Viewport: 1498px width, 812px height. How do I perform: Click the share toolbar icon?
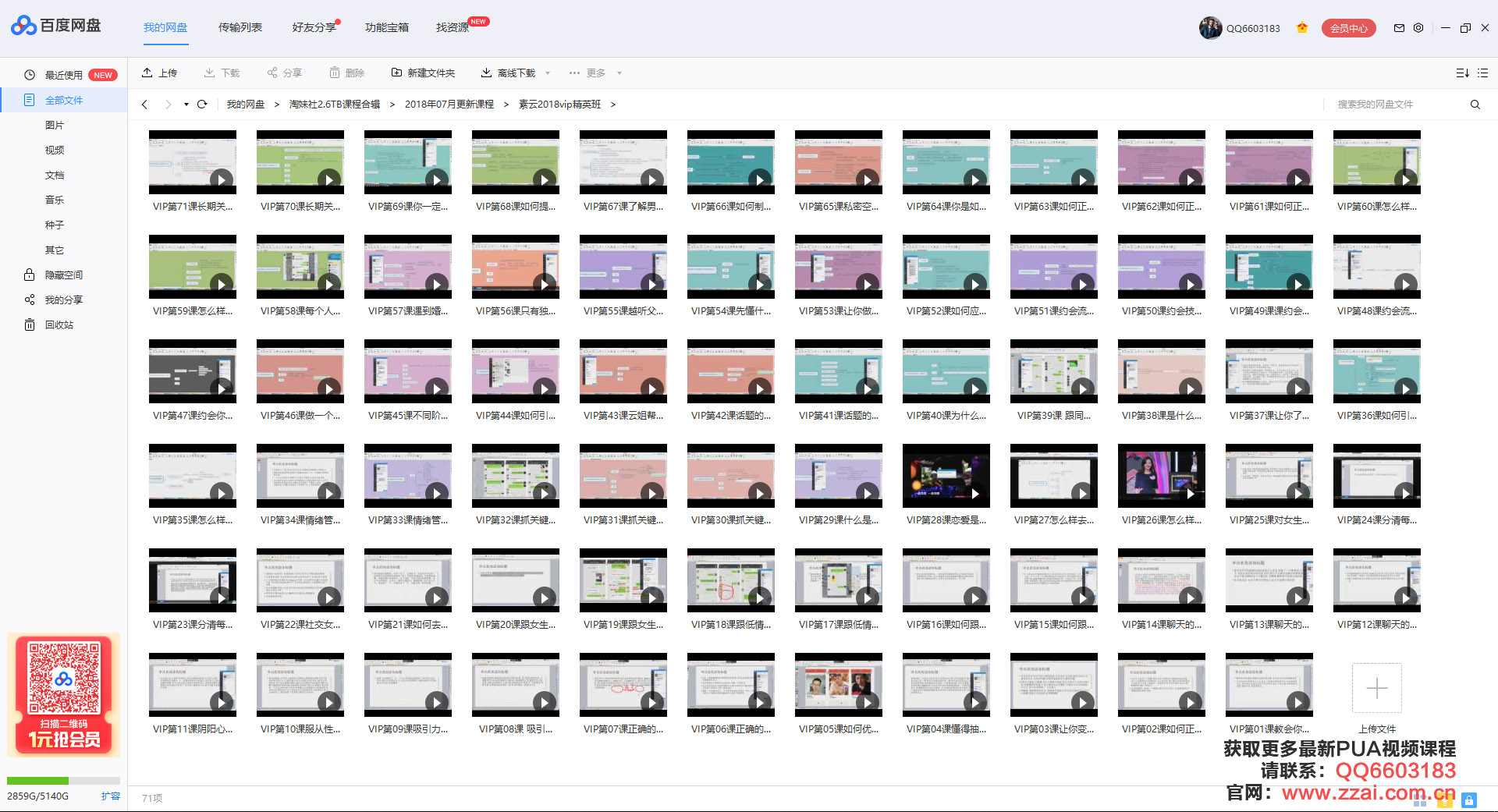coord(272,73)
